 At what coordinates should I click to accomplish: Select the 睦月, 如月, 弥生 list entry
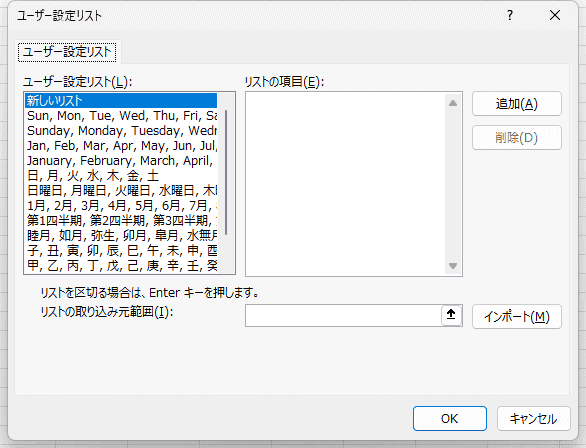(x=121, y=235)
